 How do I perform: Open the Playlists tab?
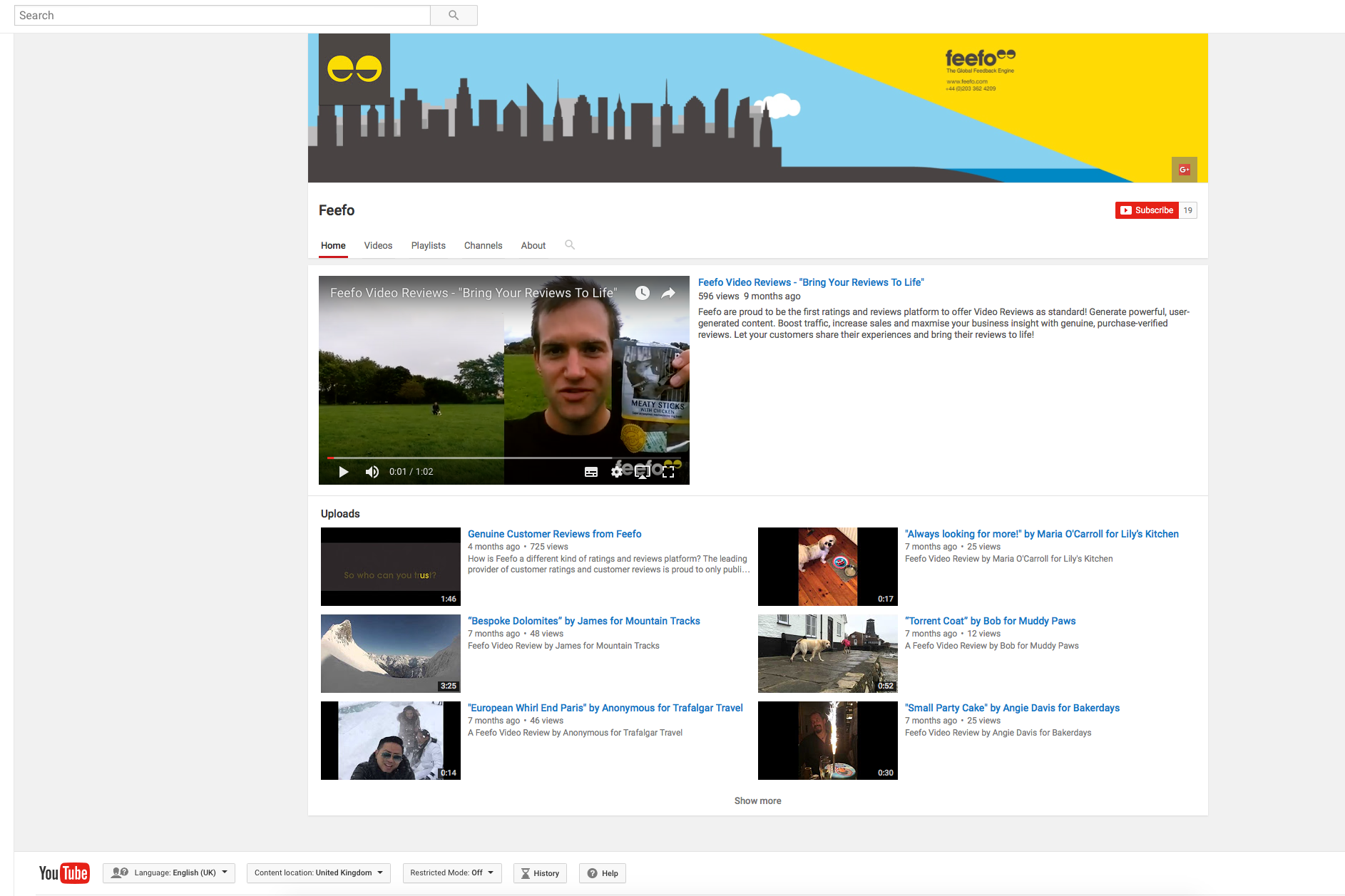(429, 245)
